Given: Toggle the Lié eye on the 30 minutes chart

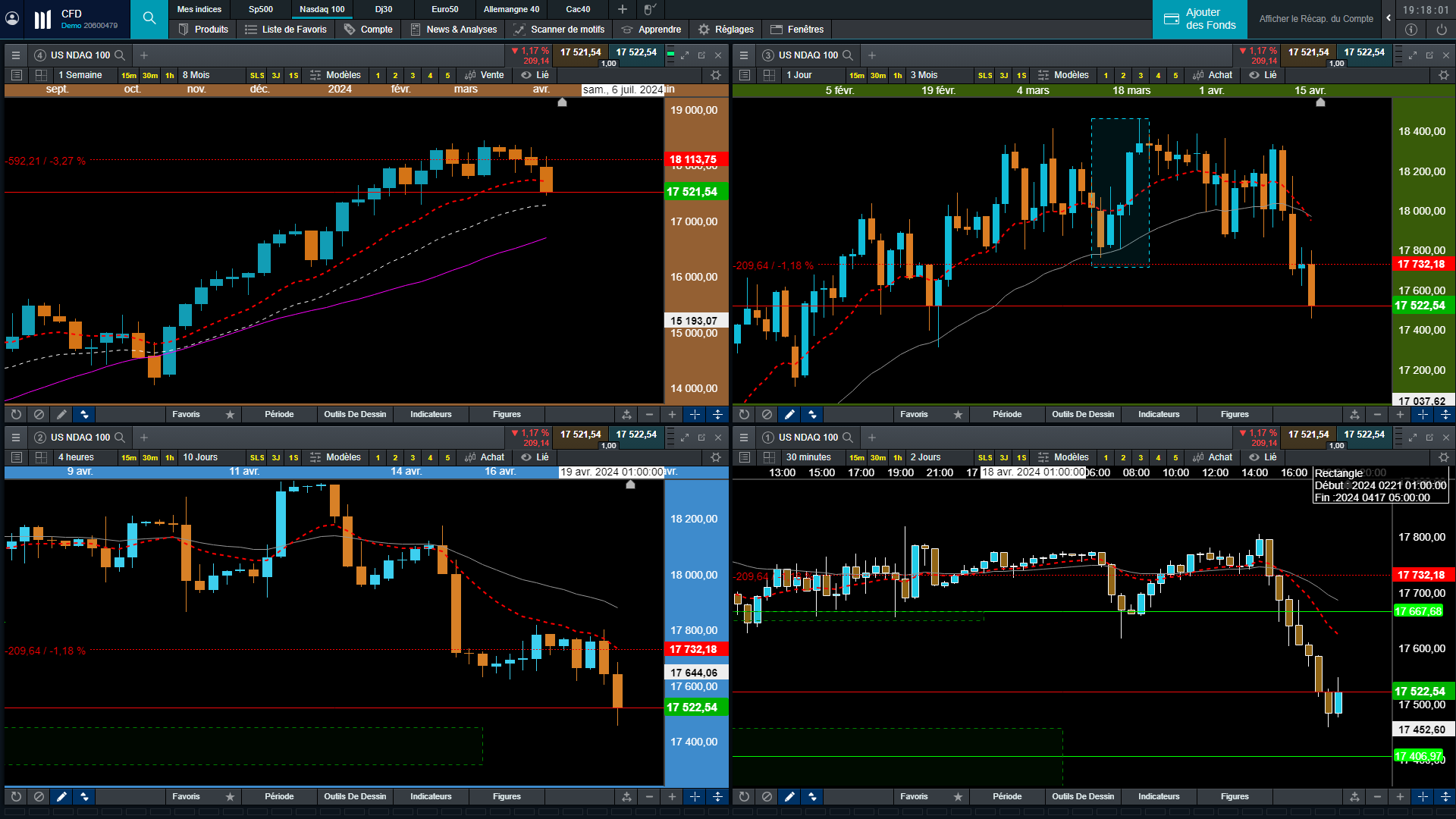Looking at the screenshot, I should tap(1254, 457).
